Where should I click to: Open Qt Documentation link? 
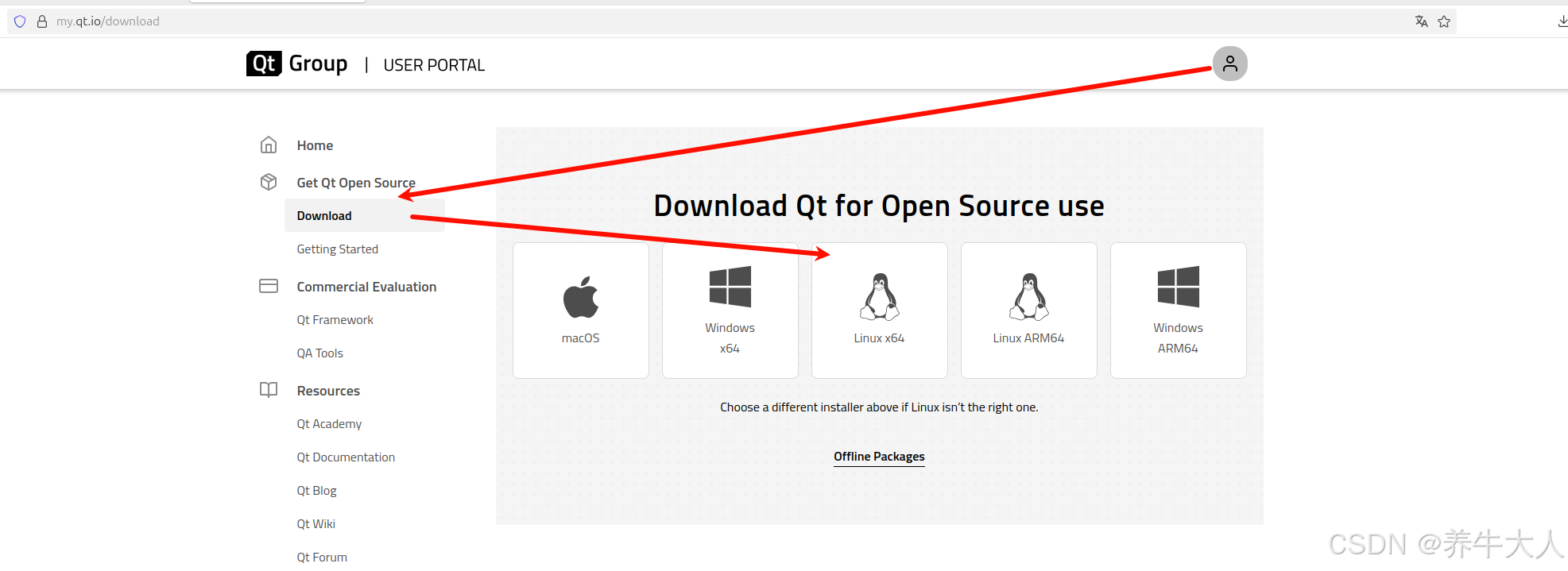346,457
